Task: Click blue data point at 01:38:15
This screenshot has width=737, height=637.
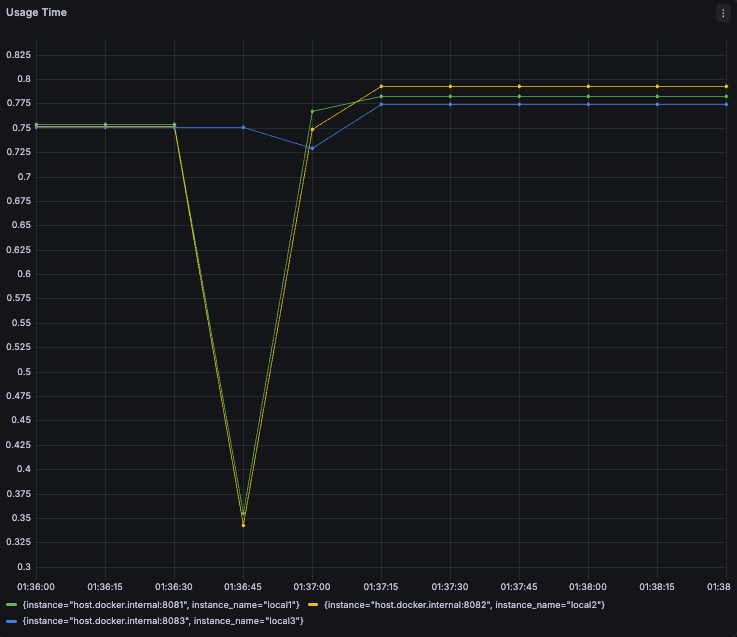Action: pos(658,104)
